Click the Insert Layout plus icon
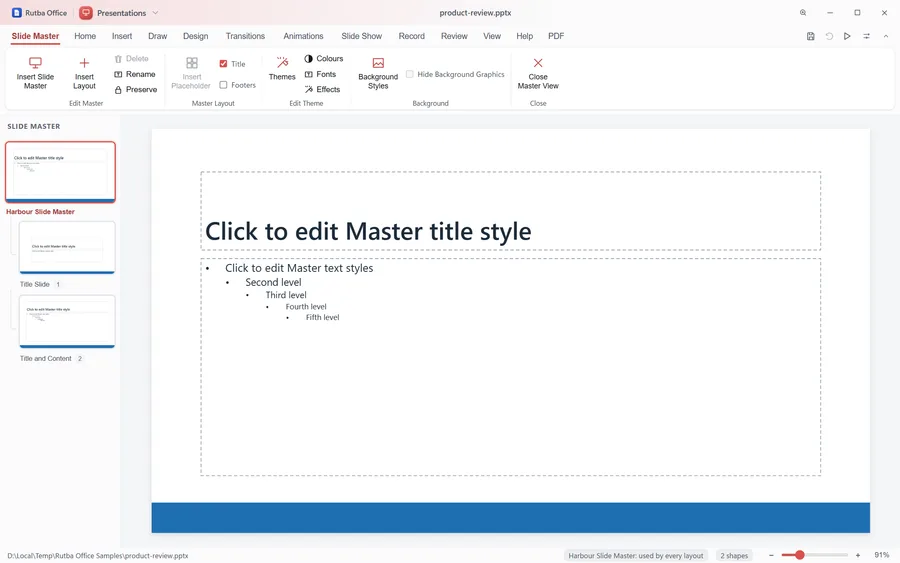 tap(84, 63)
